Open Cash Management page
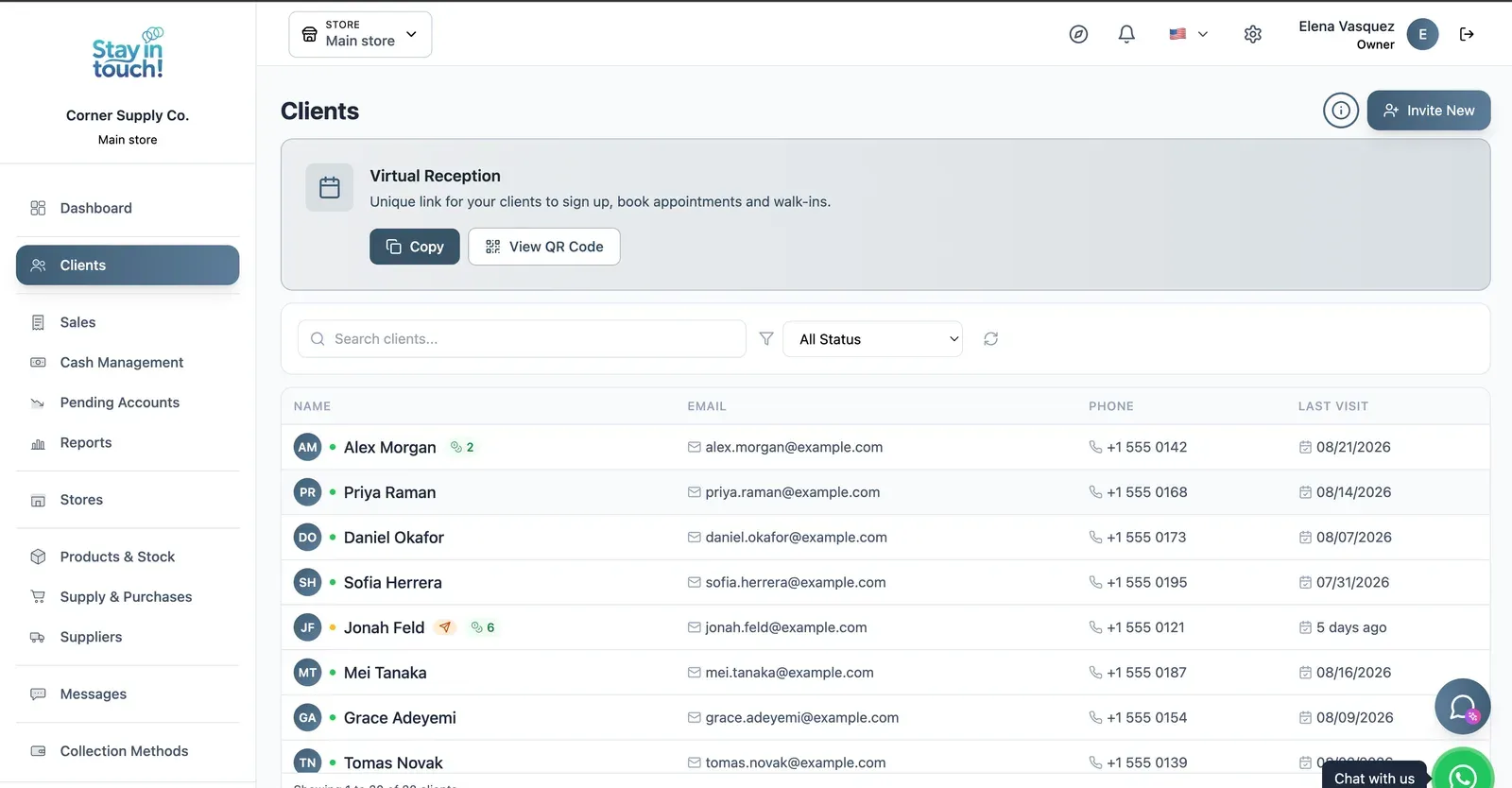The image size is (1512, 788). pos(128,362)
